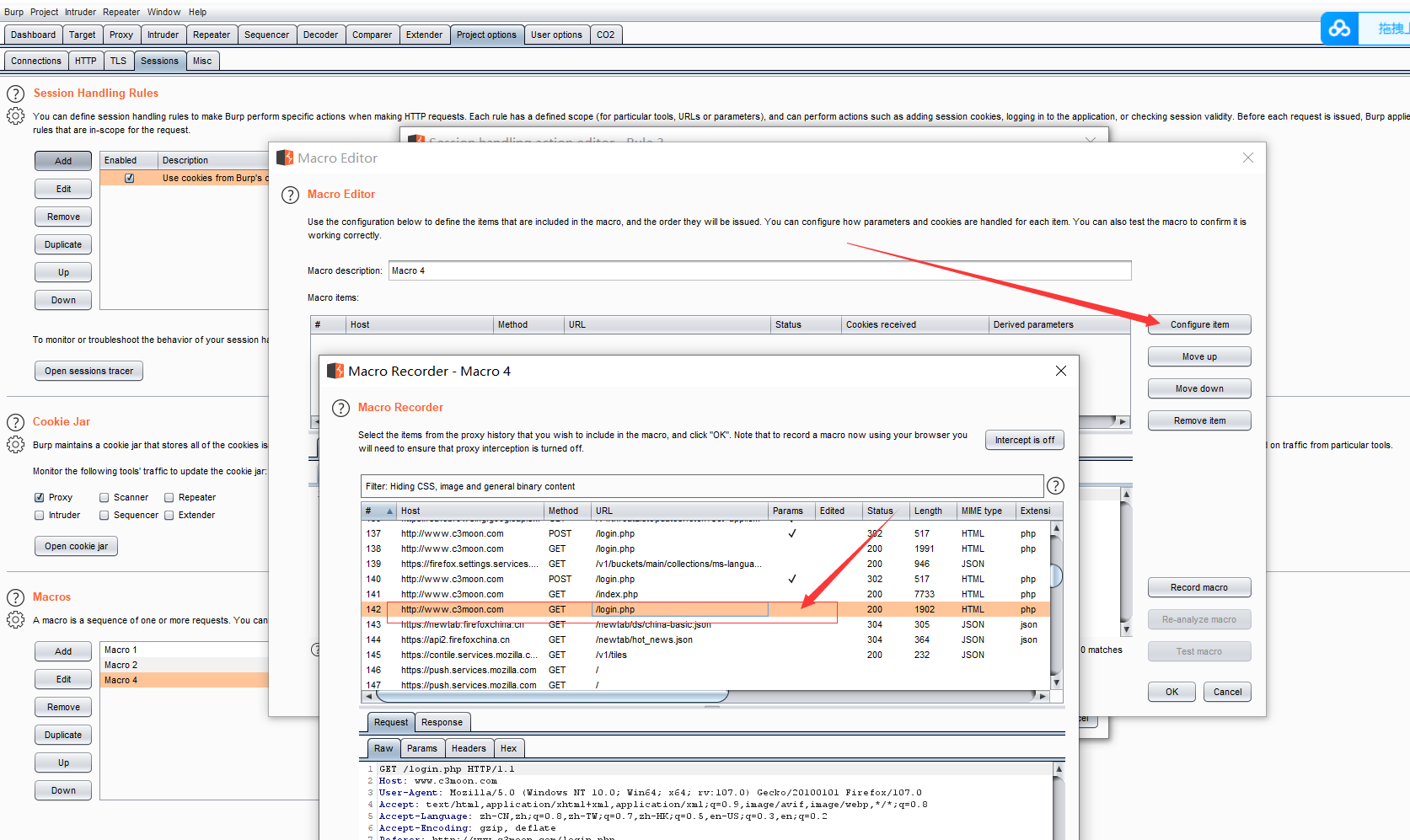Click the Macros section gear icon
This screenshot has width=1410, height=840.
pyautogui.click(x=15, y=620)
